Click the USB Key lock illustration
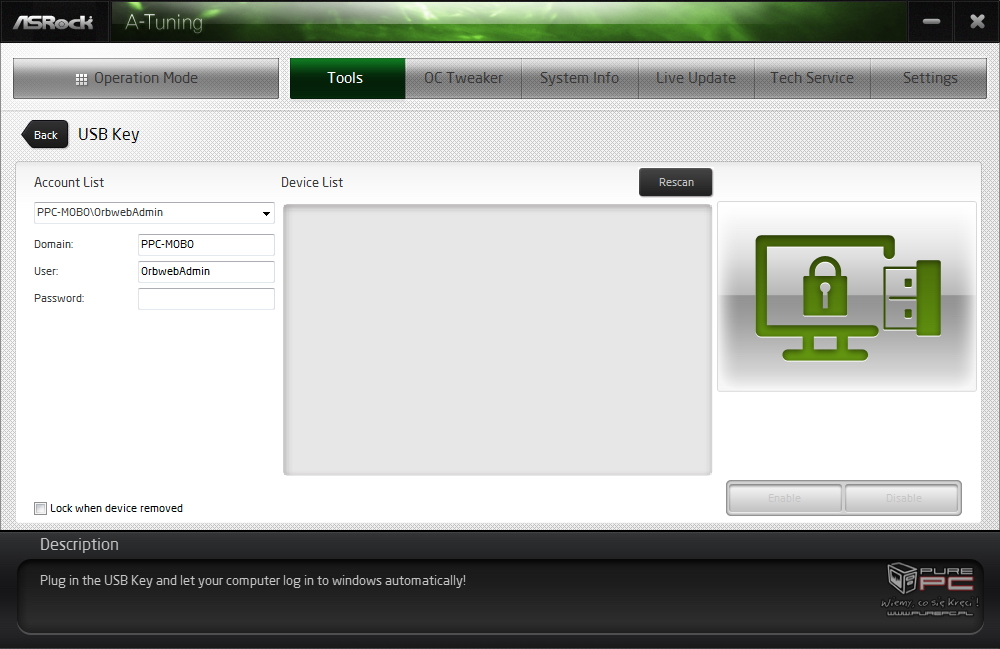Image resolution: width=1000 pixels, height=649 pixels. coord(847,296)
